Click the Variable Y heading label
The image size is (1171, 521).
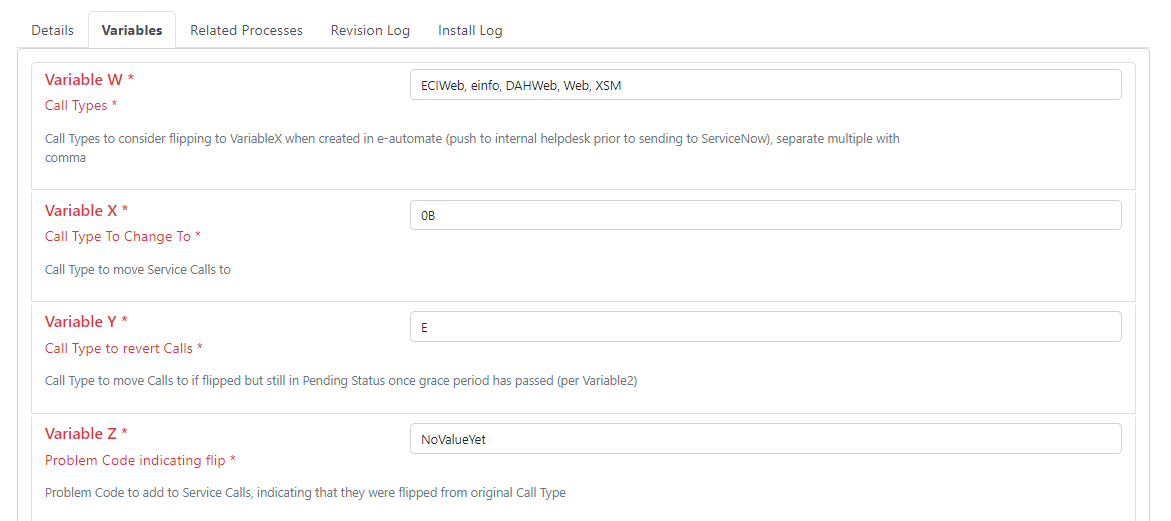coord(86,322)
